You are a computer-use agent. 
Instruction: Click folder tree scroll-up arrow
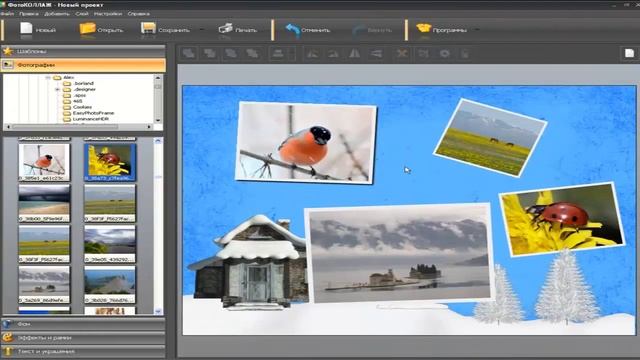click(158, 78)
